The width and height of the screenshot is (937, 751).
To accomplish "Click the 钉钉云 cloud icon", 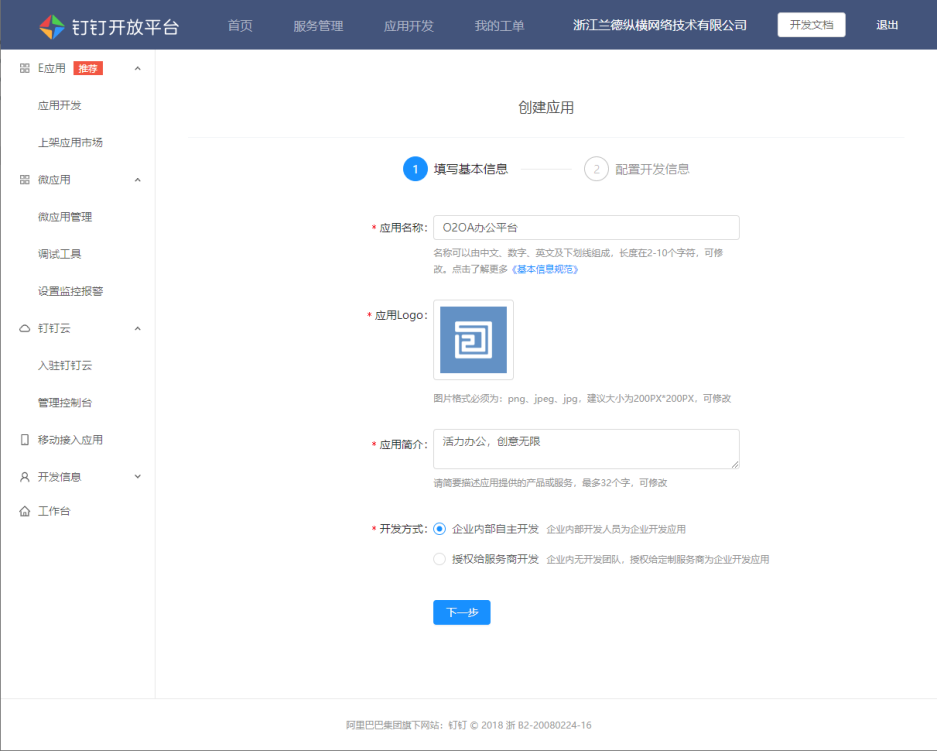I will pyautogui.click(x=25, y=329).
